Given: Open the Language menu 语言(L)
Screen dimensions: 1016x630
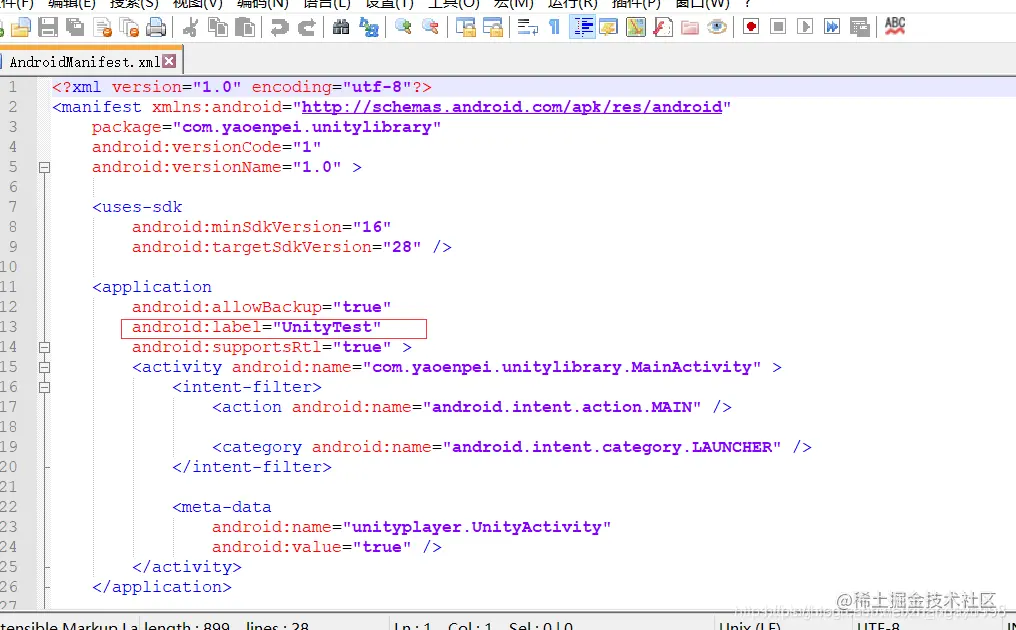Looking at the screenshot, I should coord(327,4).
